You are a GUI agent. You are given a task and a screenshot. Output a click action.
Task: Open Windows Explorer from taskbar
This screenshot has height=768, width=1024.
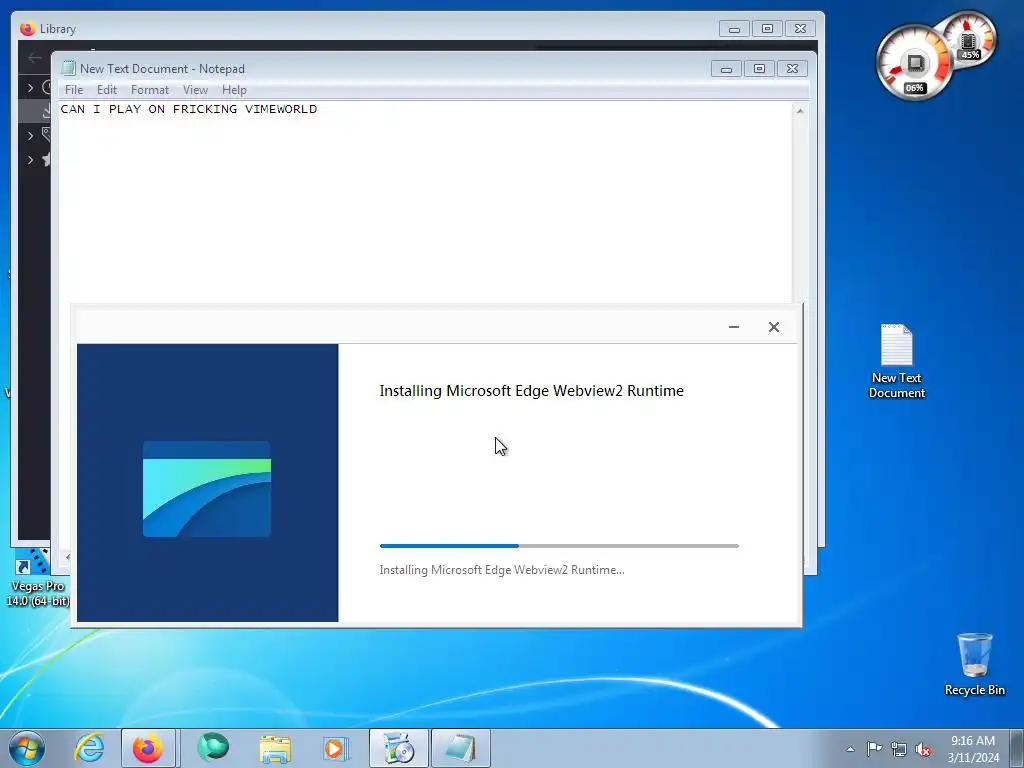[275, 748]
